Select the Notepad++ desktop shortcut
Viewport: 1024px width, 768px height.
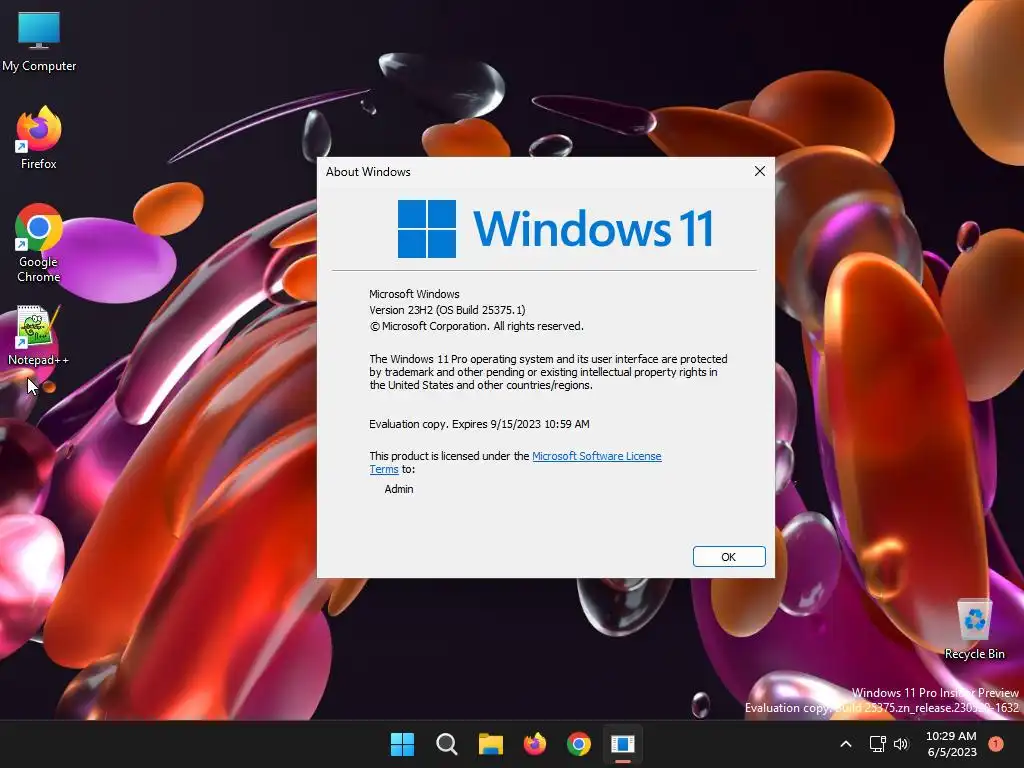click(39, 336)
